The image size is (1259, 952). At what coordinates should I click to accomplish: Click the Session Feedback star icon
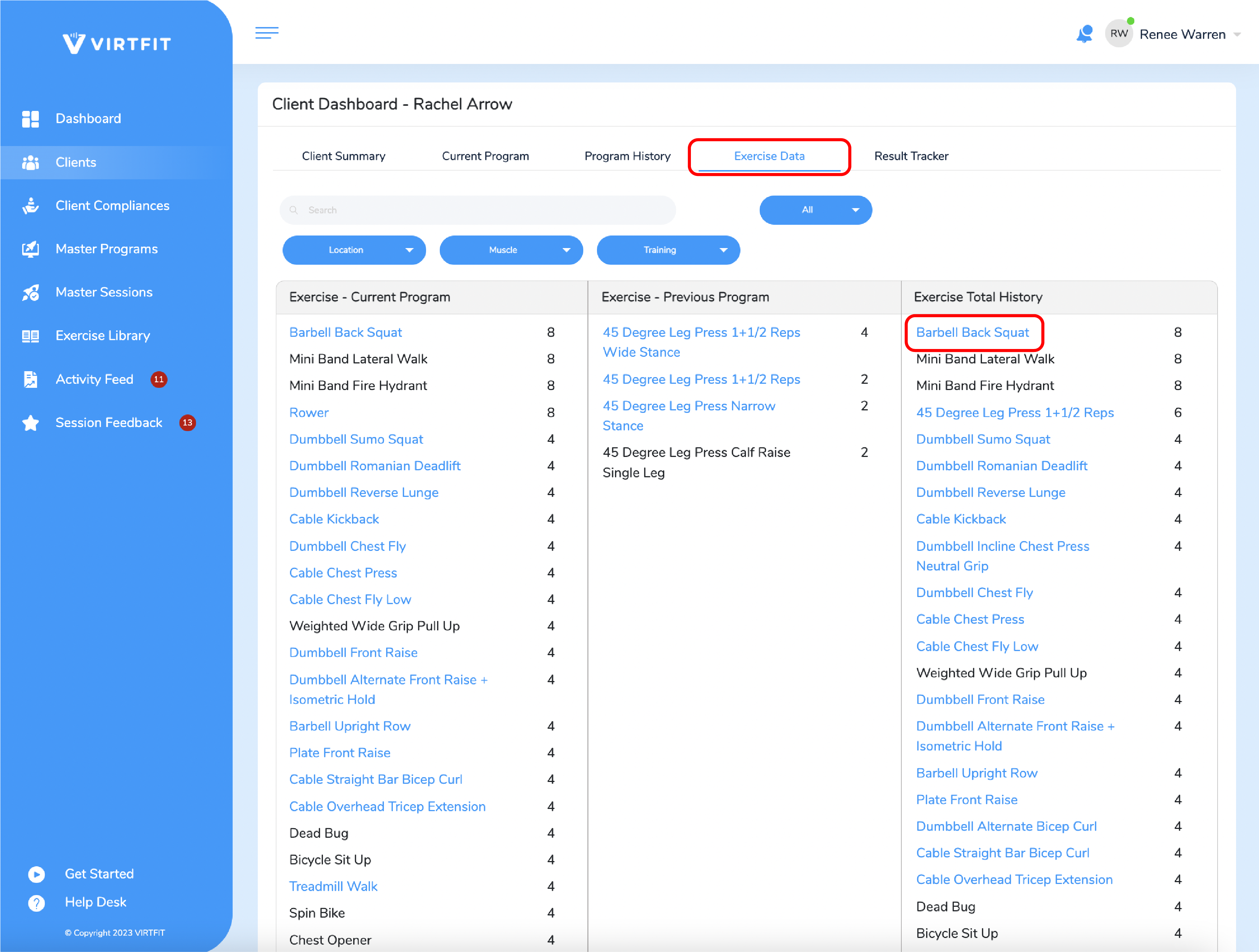click(x=30, y=423)
